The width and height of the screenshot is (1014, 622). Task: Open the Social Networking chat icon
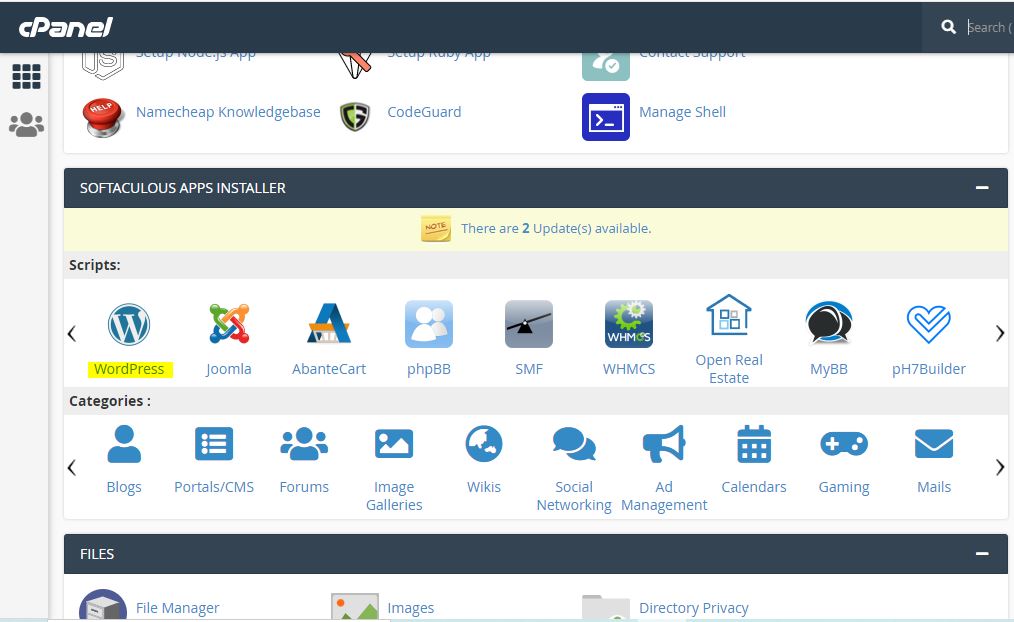click(x=574, y=444)
